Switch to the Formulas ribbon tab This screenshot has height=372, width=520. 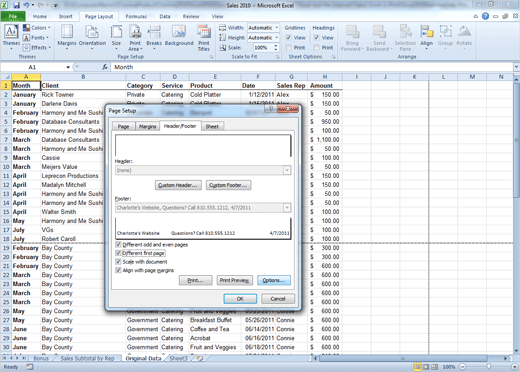(x=136, y=16)
